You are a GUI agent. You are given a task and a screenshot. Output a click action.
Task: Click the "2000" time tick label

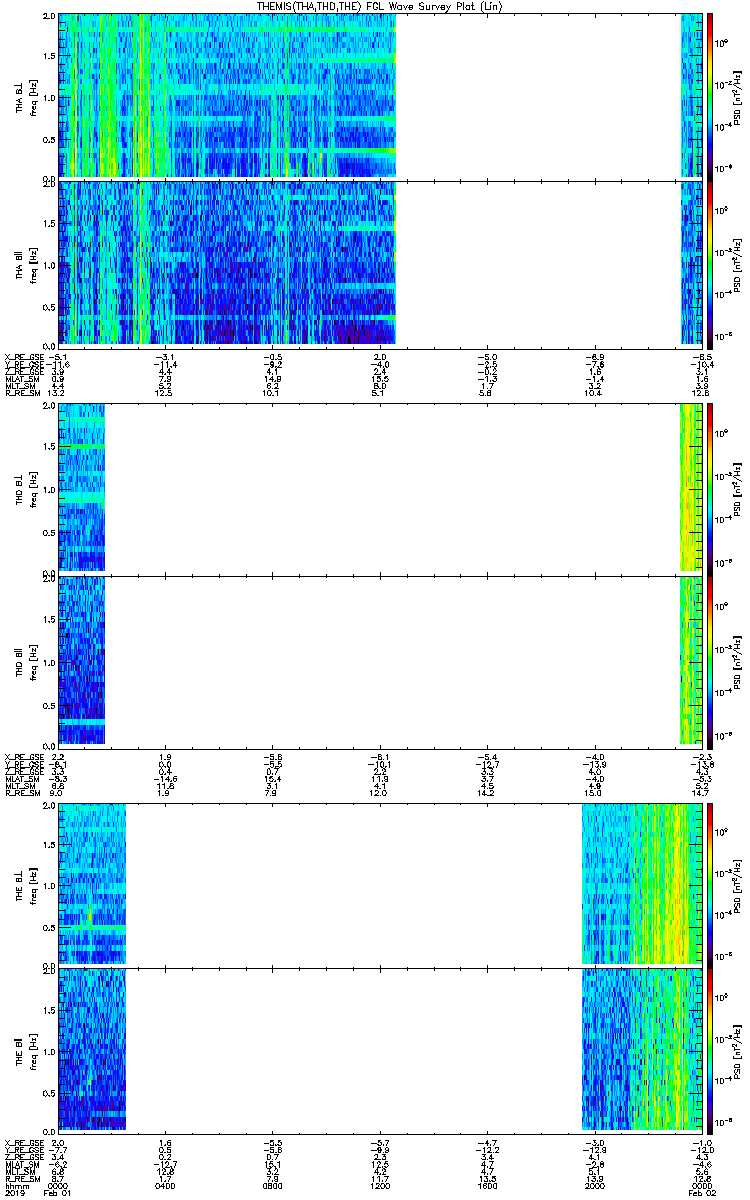[x=594, y=1186]
